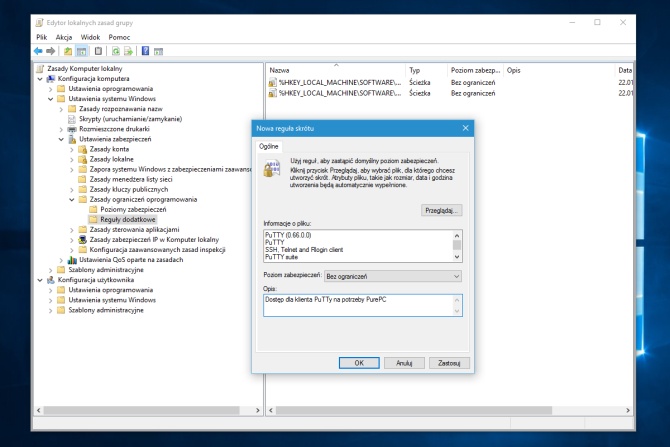The height and width of the screenshot is (447, 670).
Task: Collapse the Konfiguracja komputera node
Action: click(x=40, y=79)
